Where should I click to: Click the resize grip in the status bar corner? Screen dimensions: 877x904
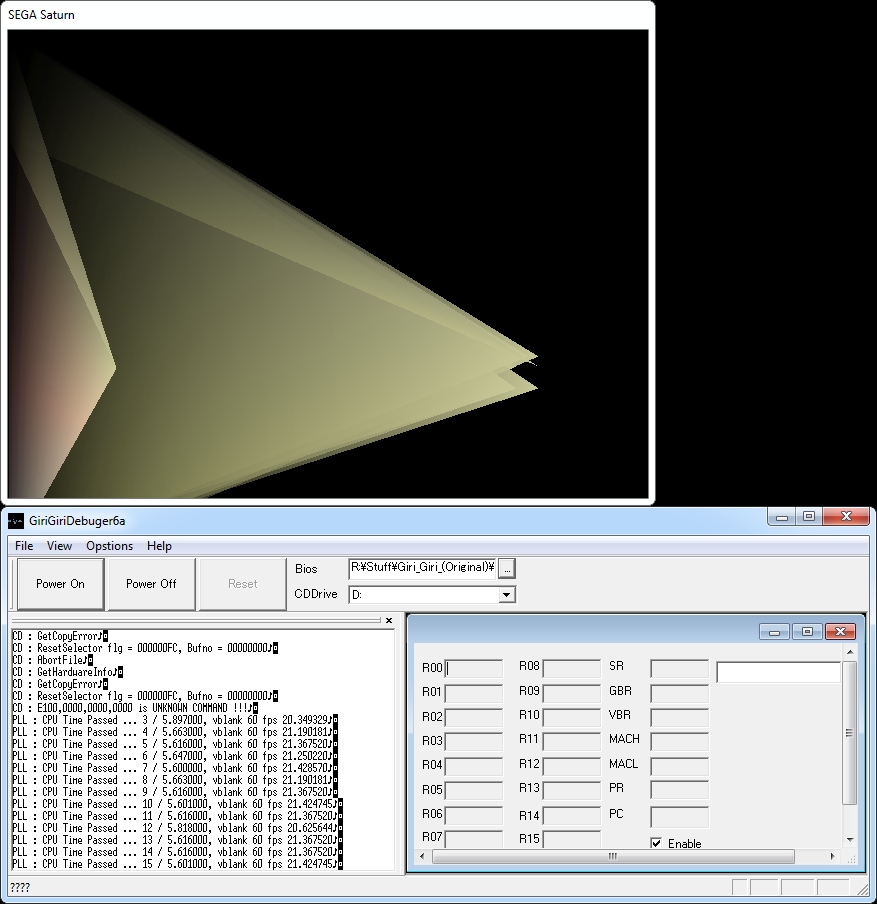coord(861,888)
